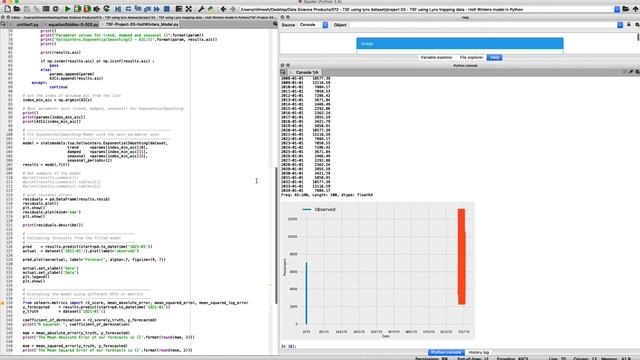The image size is (640, 360).
Task: Click the line 139 warning icon
Action: point(2,303)
